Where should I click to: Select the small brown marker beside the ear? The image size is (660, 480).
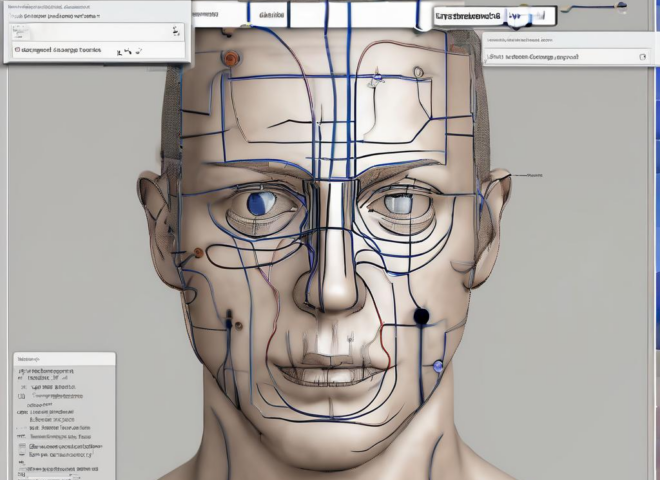coord(198,252)
